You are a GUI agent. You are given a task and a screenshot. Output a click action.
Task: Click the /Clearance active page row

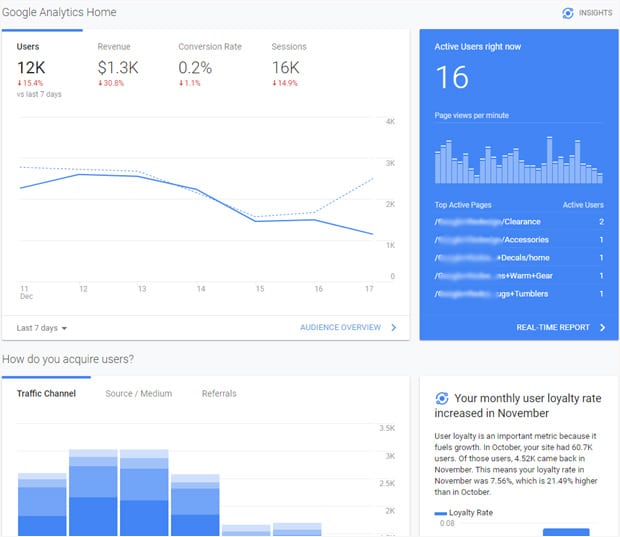(519, 222)
